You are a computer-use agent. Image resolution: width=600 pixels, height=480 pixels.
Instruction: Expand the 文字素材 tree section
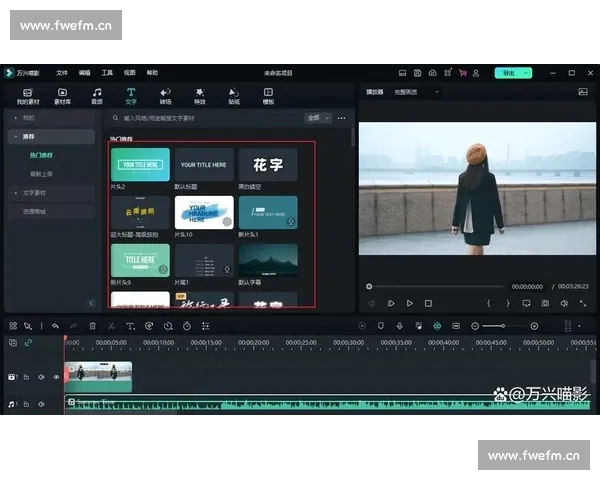(x=35, y=192)
